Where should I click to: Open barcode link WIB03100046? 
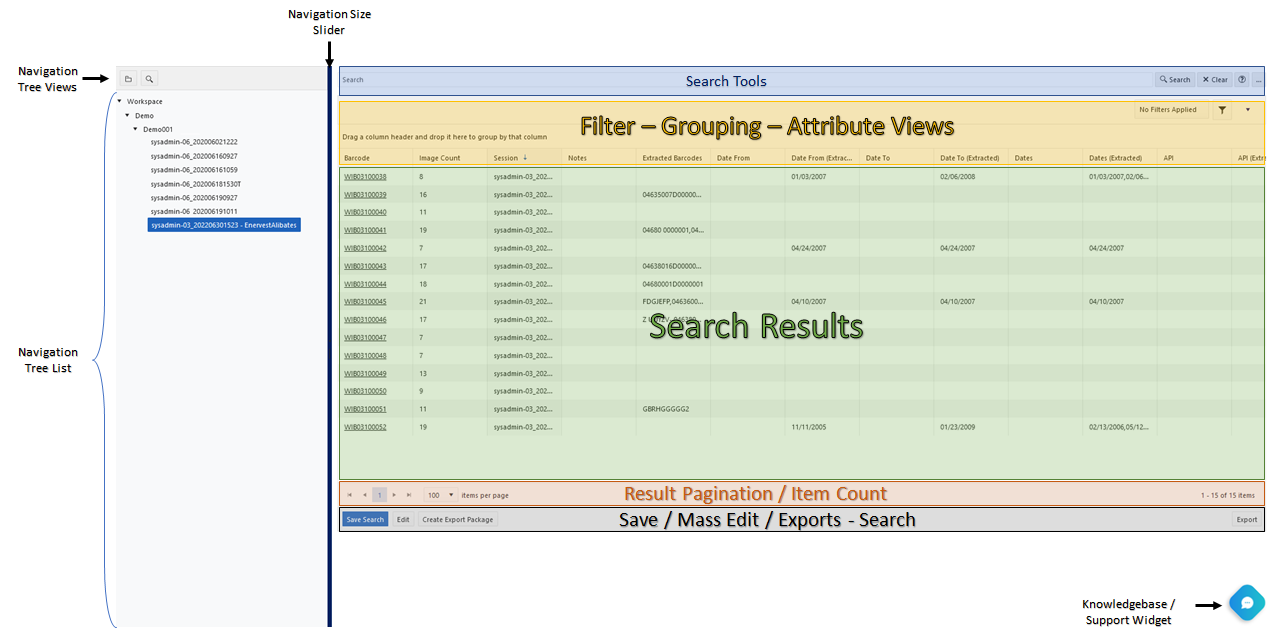tap(365, 320)
